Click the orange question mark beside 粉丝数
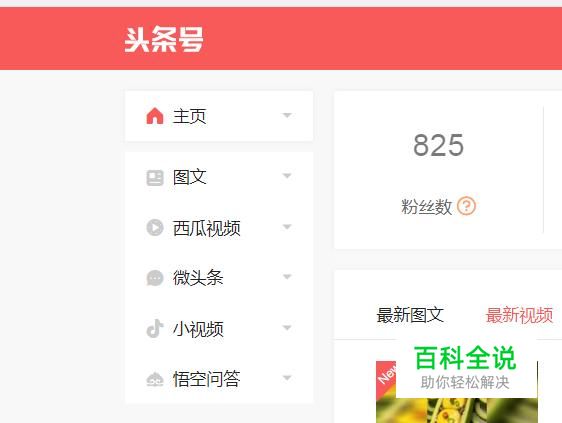 pos(466,206)
